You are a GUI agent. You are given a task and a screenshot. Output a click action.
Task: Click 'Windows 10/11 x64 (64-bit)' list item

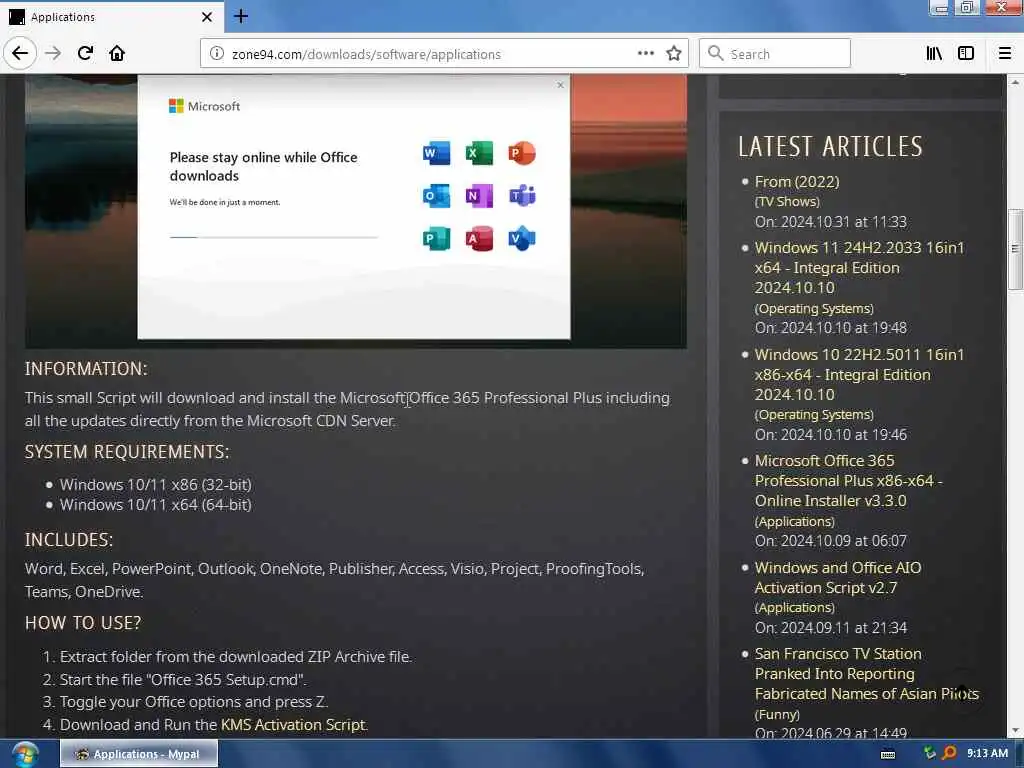coord(155,504)
